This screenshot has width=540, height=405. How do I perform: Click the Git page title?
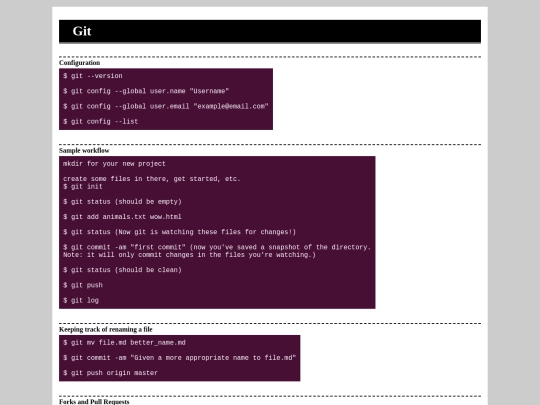82,31
